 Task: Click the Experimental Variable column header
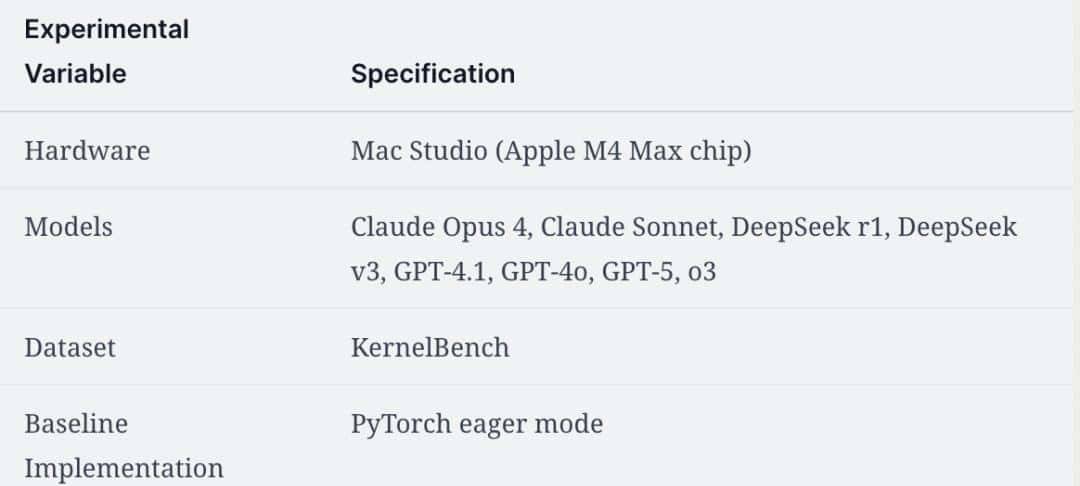106,52
